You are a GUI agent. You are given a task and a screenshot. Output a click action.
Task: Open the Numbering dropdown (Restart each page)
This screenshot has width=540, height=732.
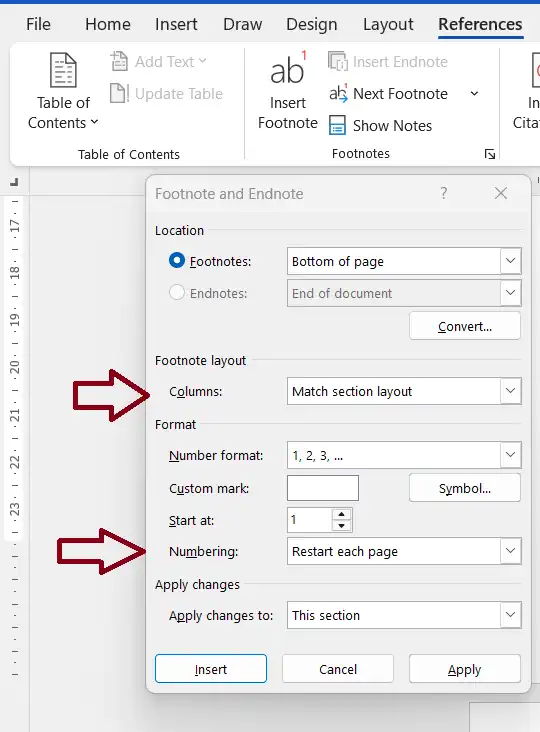511,551
